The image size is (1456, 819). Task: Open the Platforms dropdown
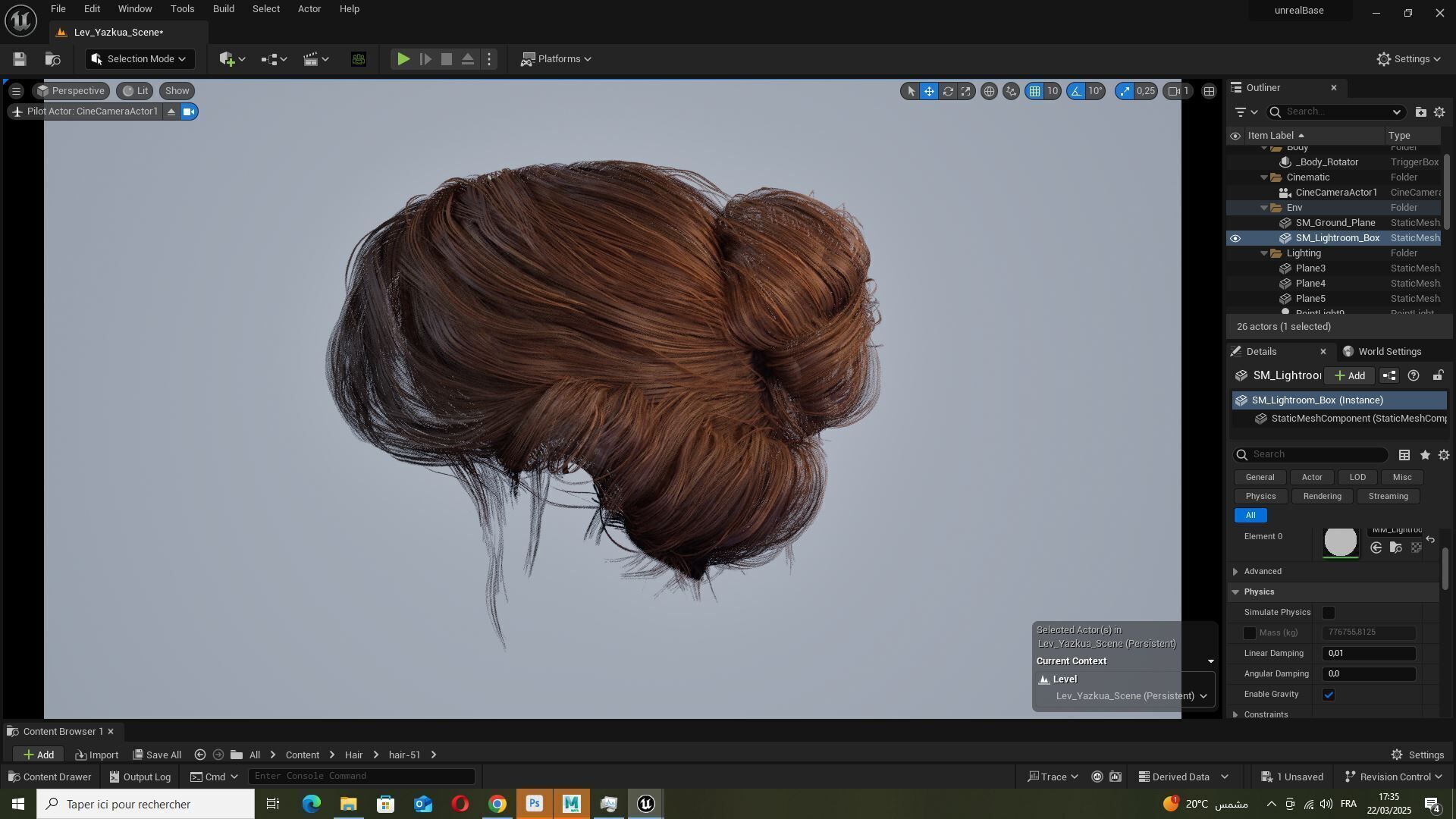[556, 59]
